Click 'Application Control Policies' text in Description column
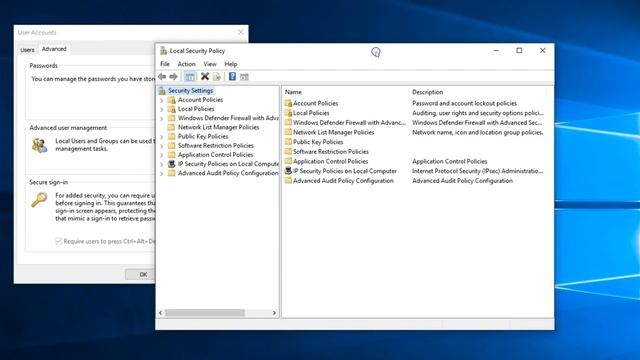This screenshot has width=640, height=360. pyautogui.click(x=449, y=162)
